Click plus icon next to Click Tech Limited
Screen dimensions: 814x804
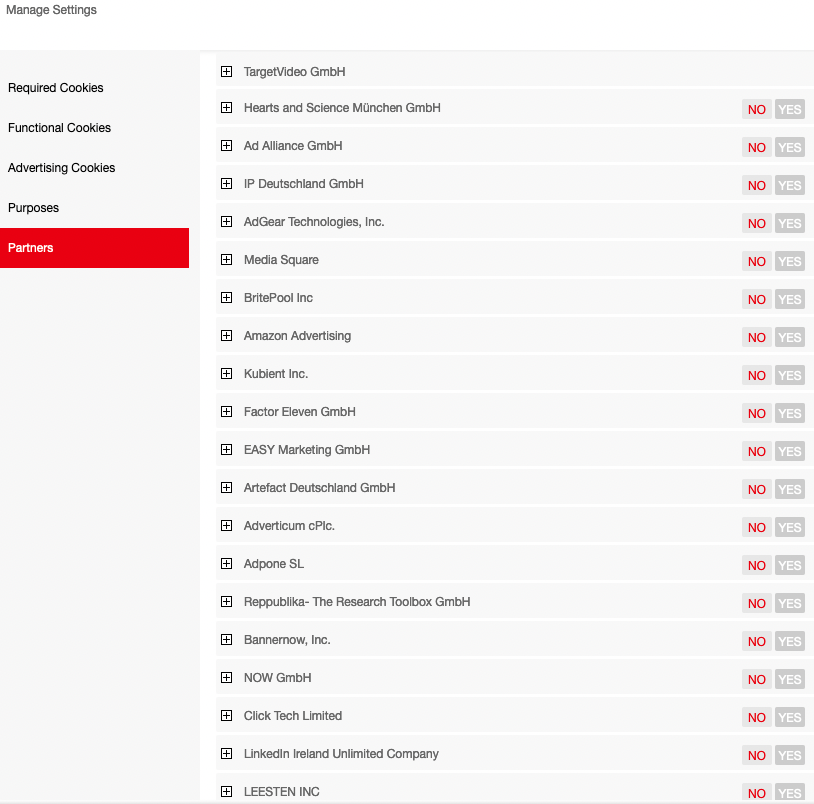pyautogui.click(x=226, y=716)
